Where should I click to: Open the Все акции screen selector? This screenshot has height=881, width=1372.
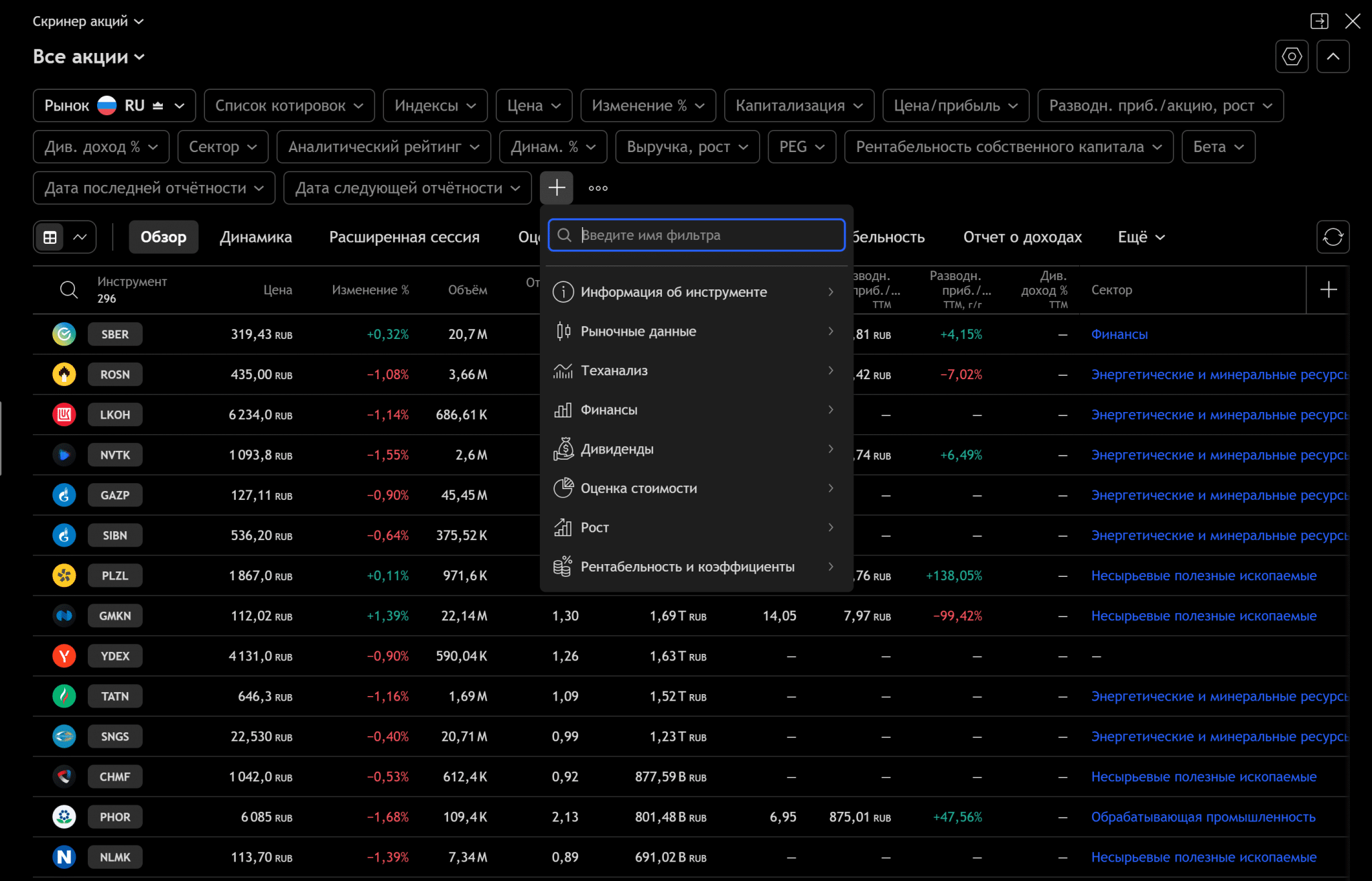(x=88, y=57)
